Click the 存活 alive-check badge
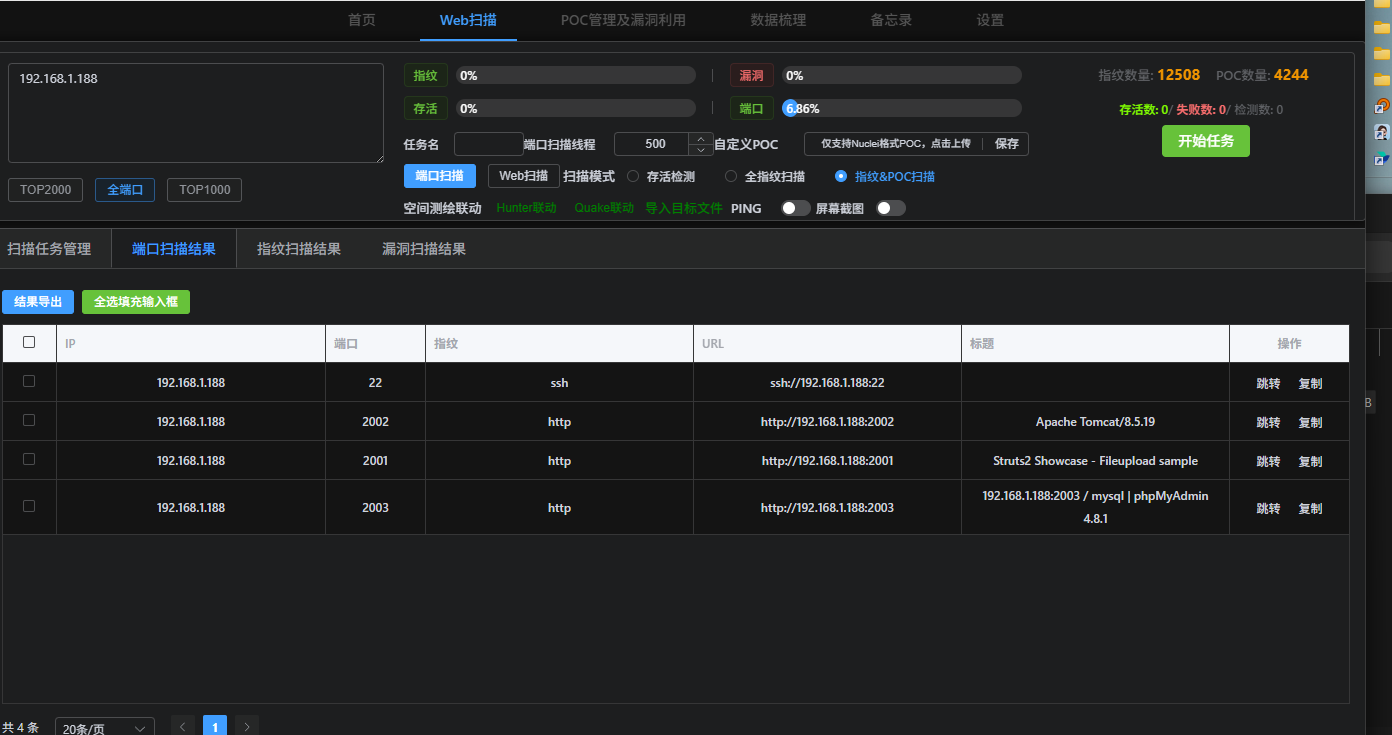Screen dimensions: 1392x735 (425, 107)
